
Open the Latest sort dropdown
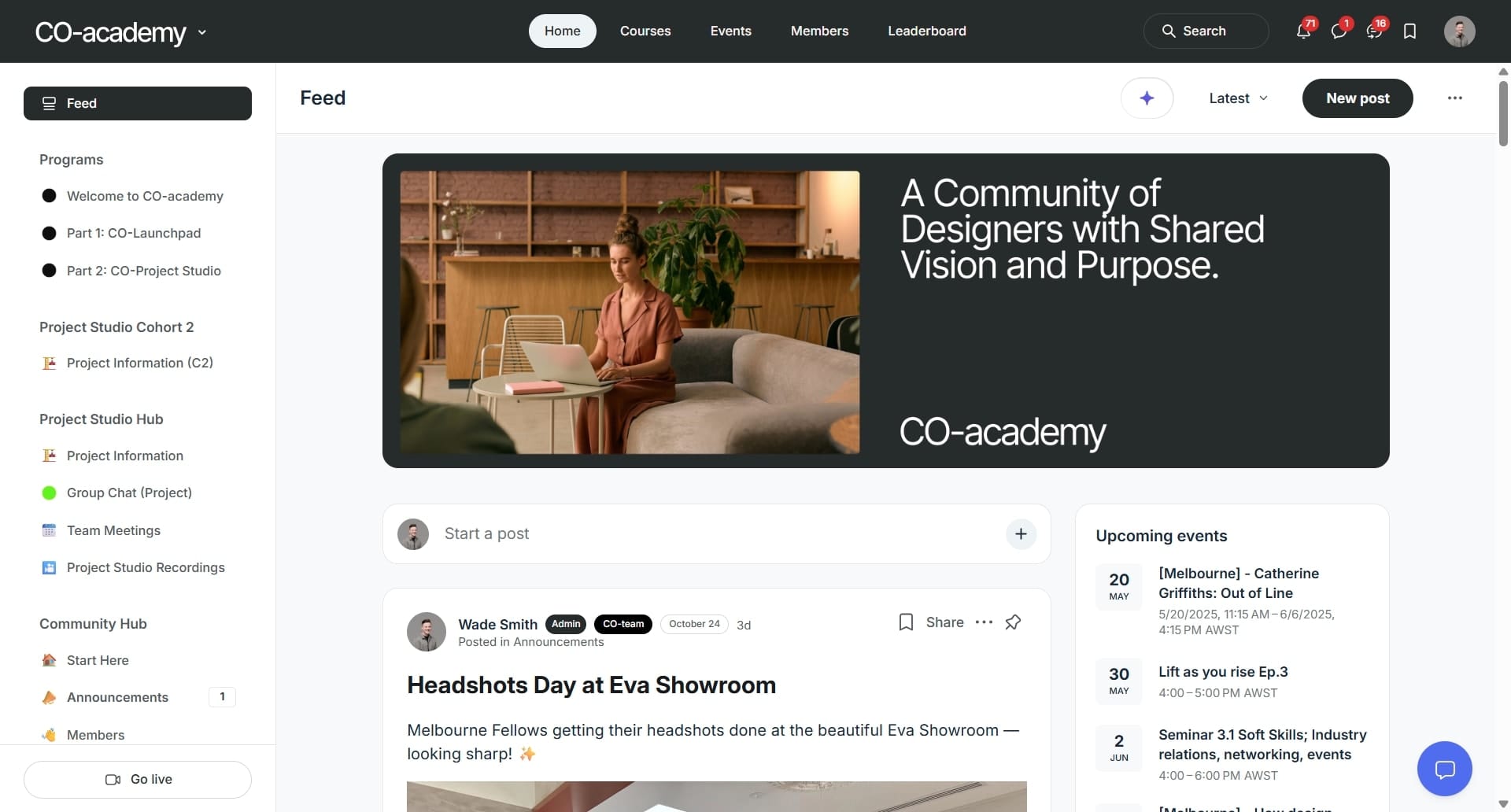coord(1238,98)
